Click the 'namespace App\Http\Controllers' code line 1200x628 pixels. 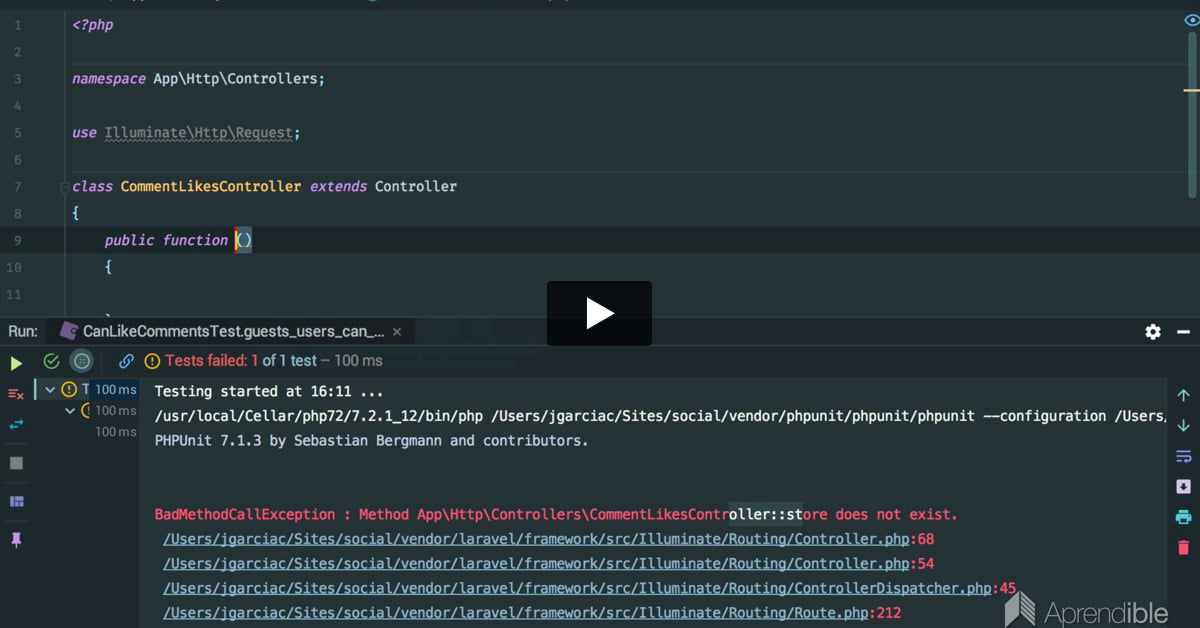tap(199, 79)
